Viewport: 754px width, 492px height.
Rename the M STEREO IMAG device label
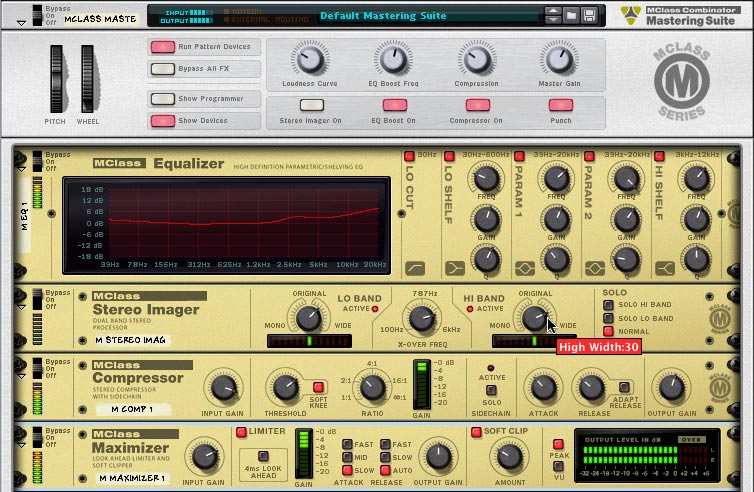pyautogui.click(x=131, y=340)
